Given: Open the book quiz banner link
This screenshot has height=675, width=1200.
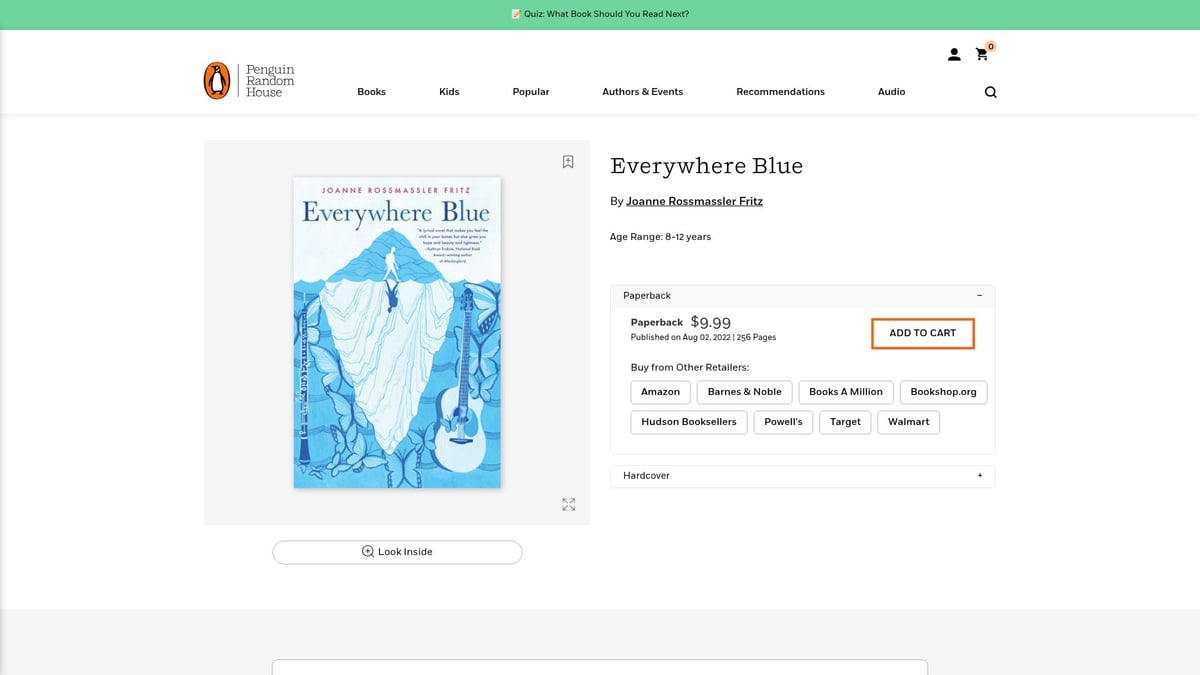Looking at the screenshot, I should click(x=600, y=14).
